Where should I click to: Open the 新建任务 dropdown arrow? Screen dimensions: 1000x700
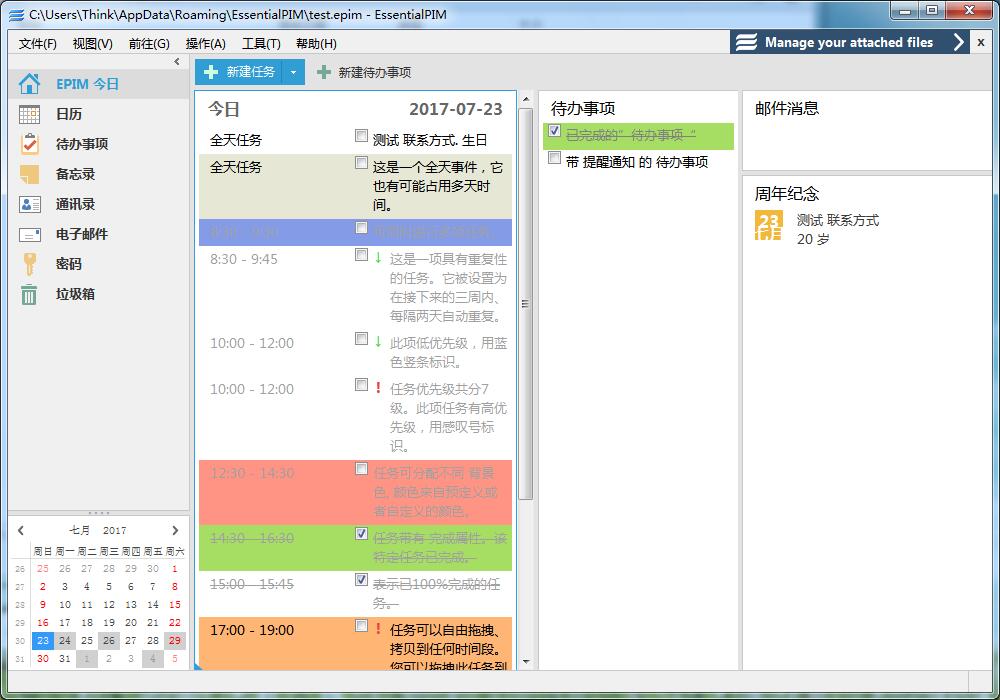293,72
